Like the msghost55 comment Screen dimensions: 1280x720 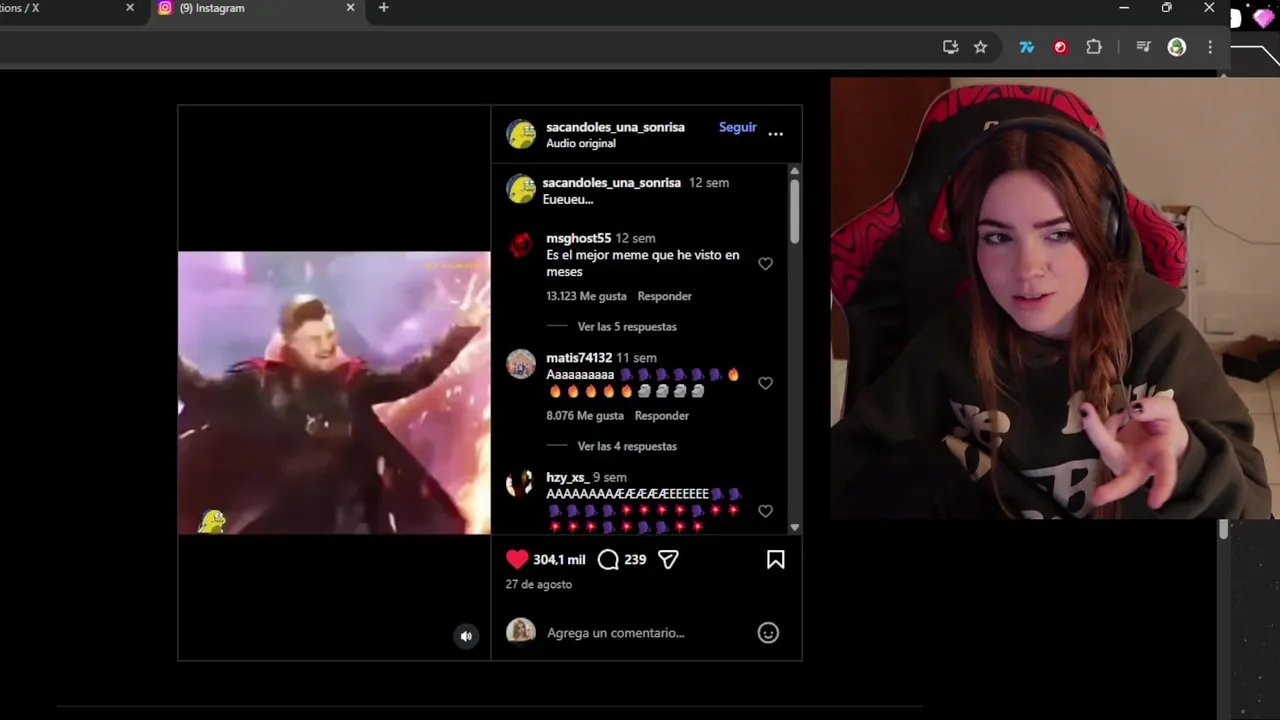[765, 264]
